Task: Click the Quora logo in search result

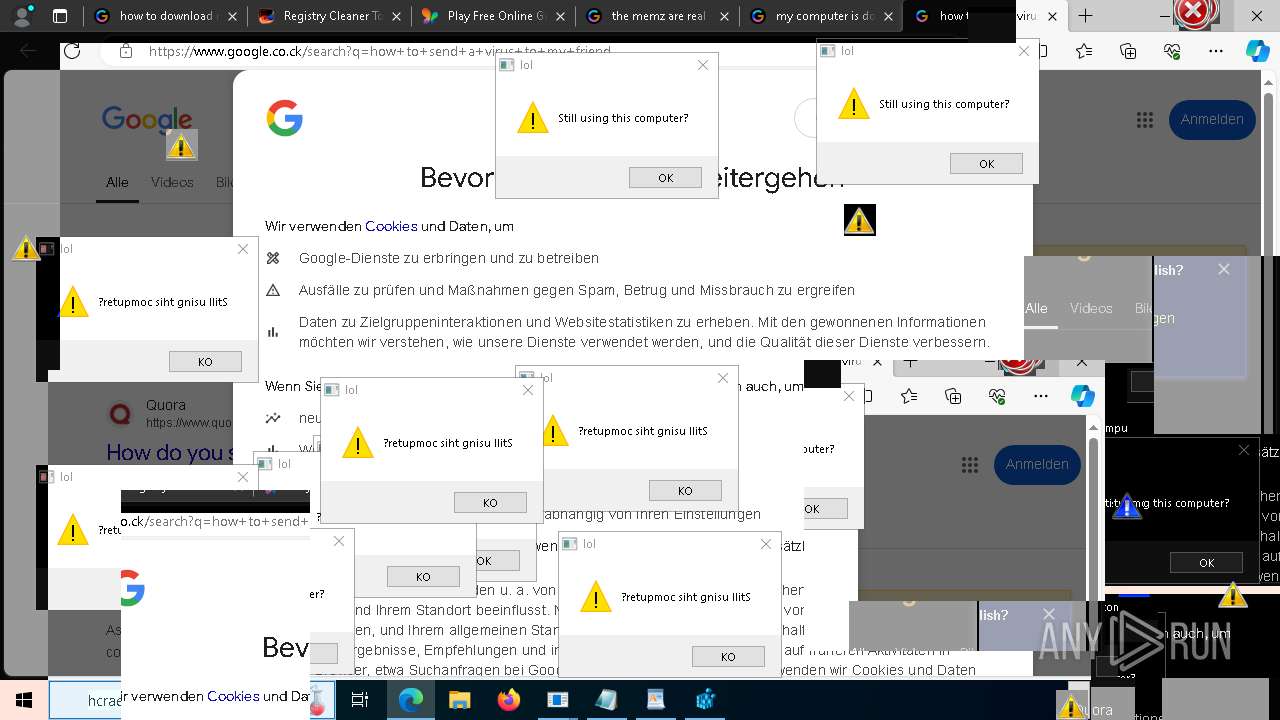Action: [120, 413]
